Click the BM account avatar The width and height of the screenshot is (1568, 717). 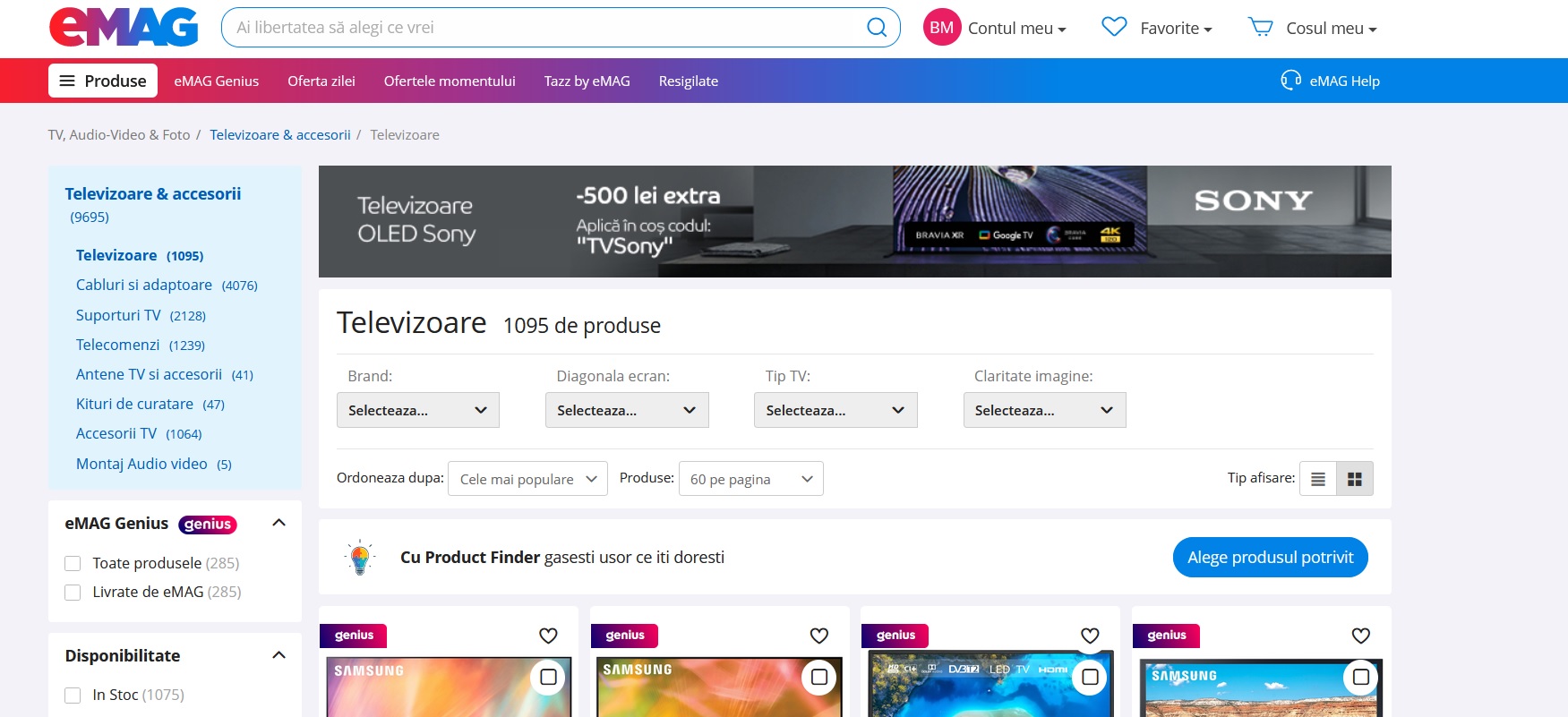(941, 28)
